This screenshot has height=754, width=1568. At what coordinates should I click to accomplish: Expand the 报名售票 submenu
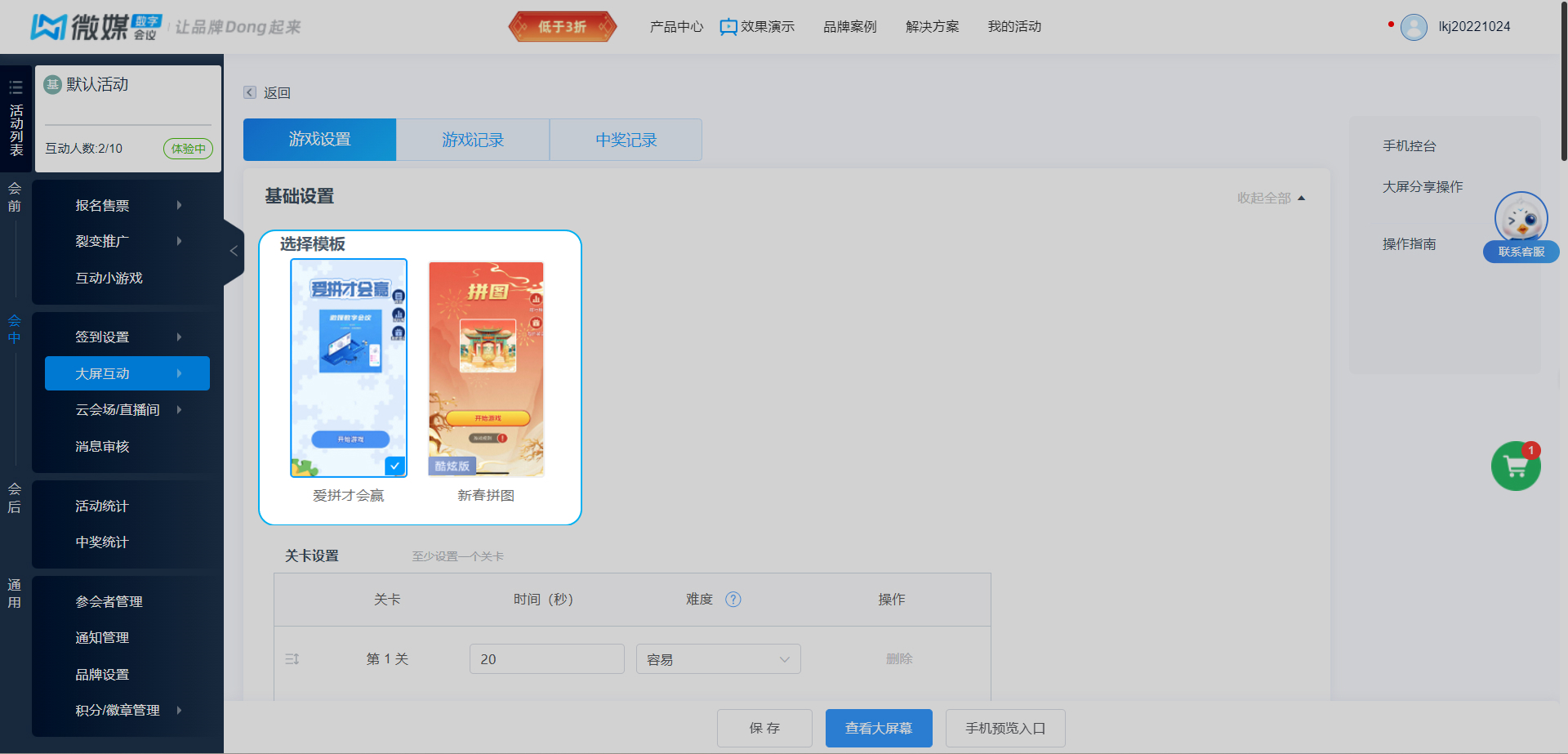pyautogui.click(x=179, y=205)
